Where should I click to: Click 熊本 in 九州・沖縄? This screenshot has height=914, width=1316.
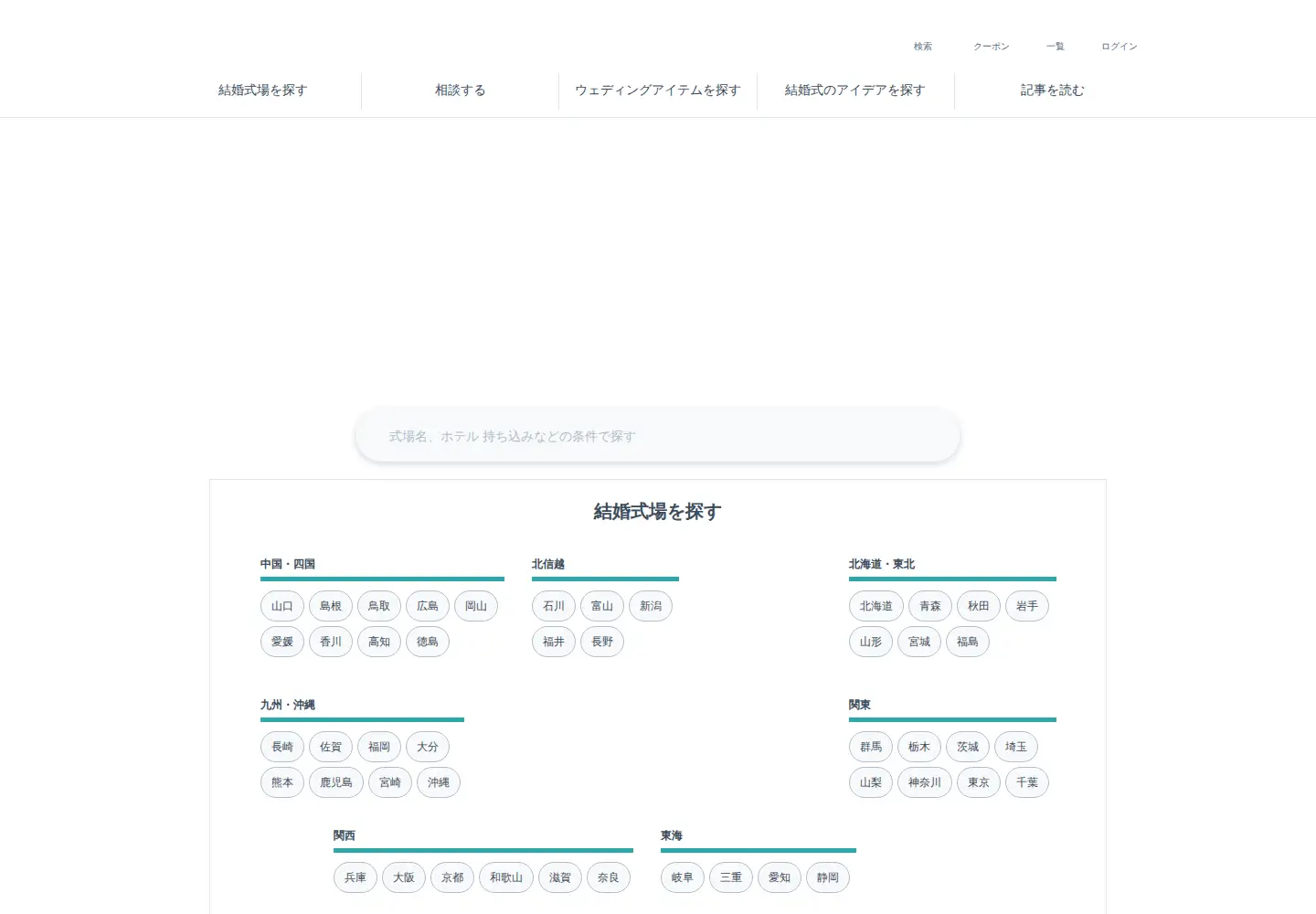[282, 782]
